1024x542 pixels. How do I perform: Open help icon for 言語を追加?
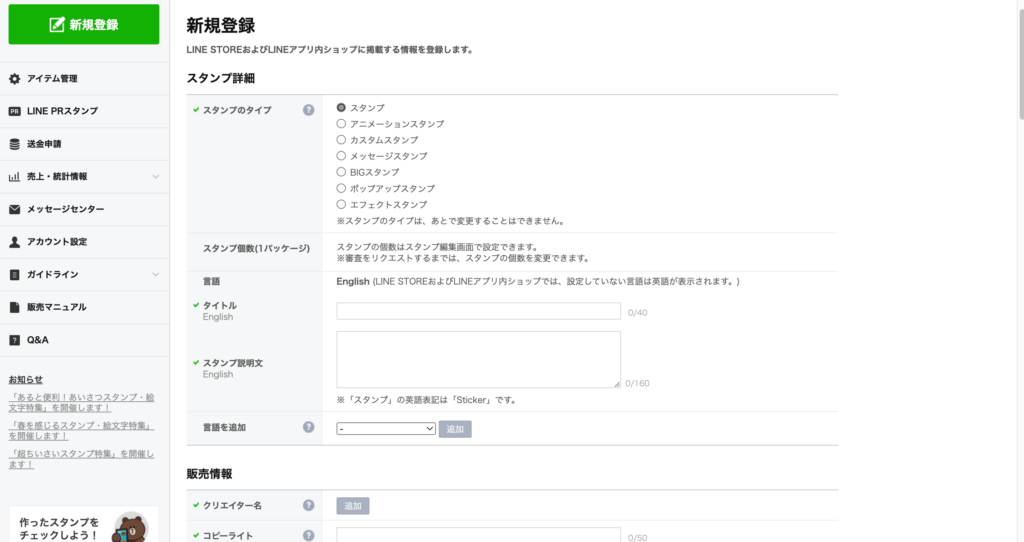308,427
